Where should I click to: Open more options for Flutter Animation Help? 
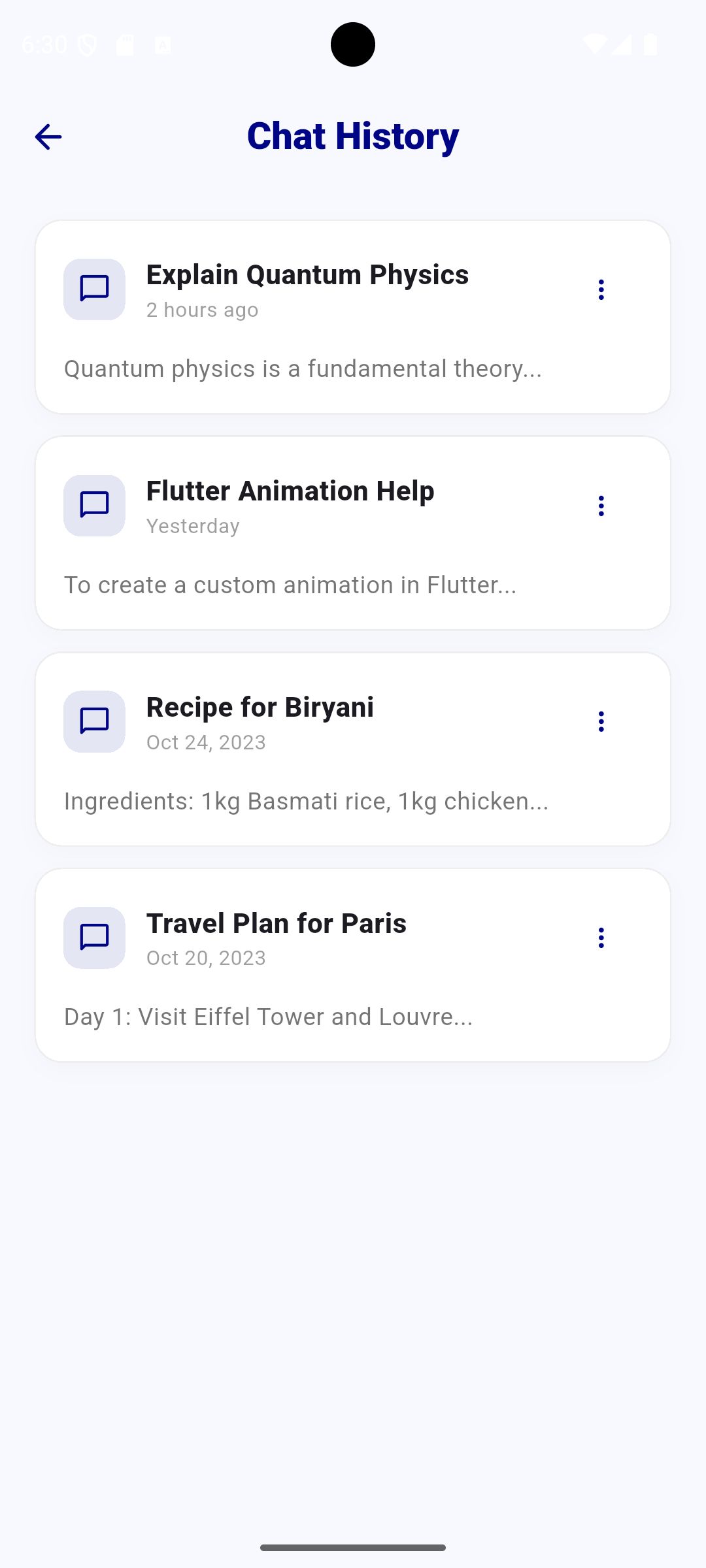[x=601, y=506]
